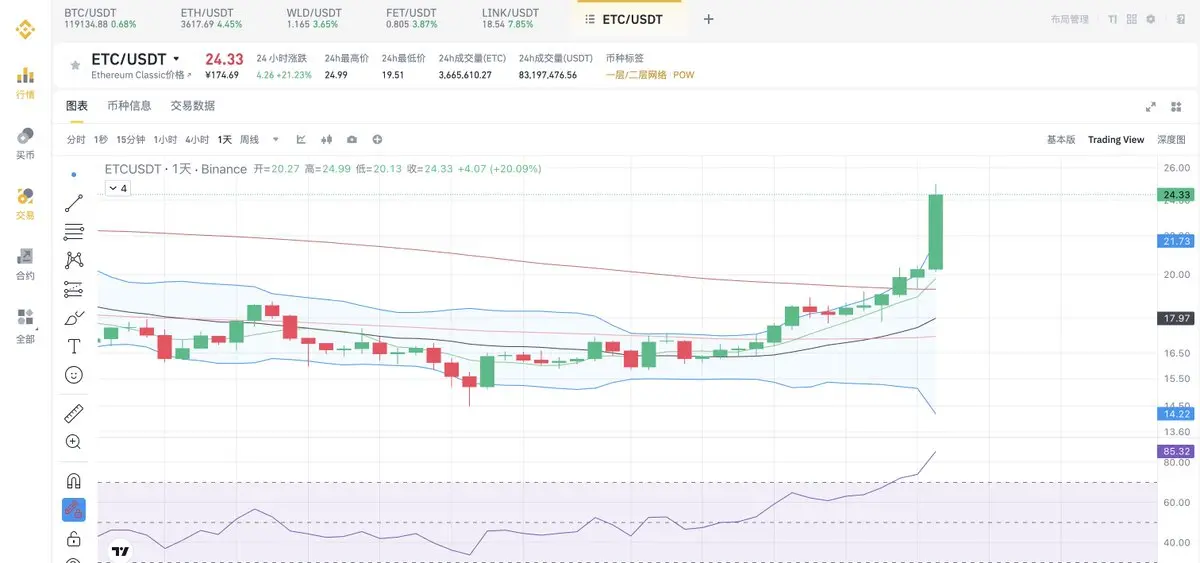Select the 4小时 interval

click(197, 140)
